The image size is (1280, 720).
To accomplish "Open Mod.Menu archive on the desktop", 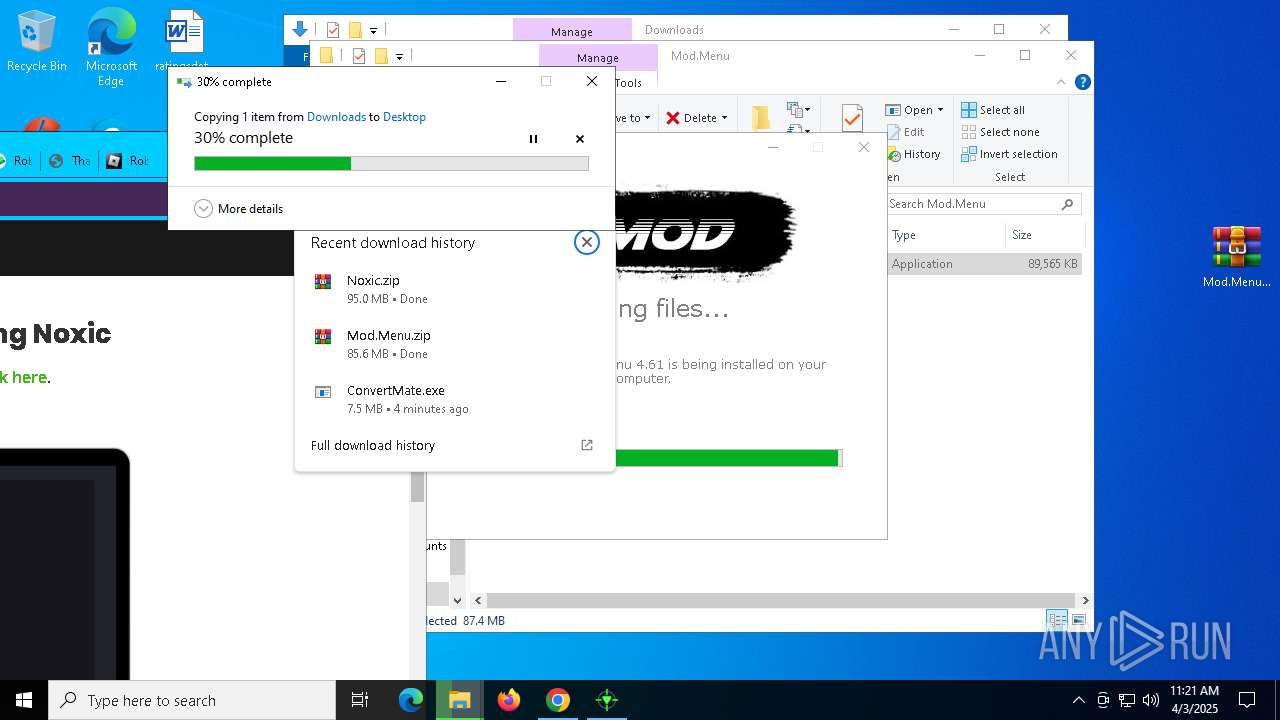I will (1236, 257).
